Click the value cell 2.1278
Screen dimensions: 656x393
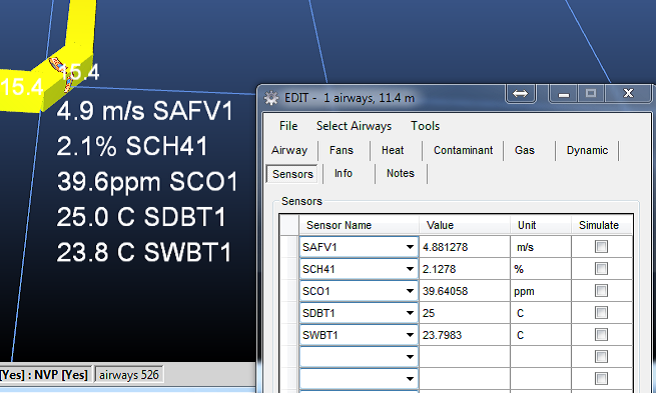click(x=464, y=269)
